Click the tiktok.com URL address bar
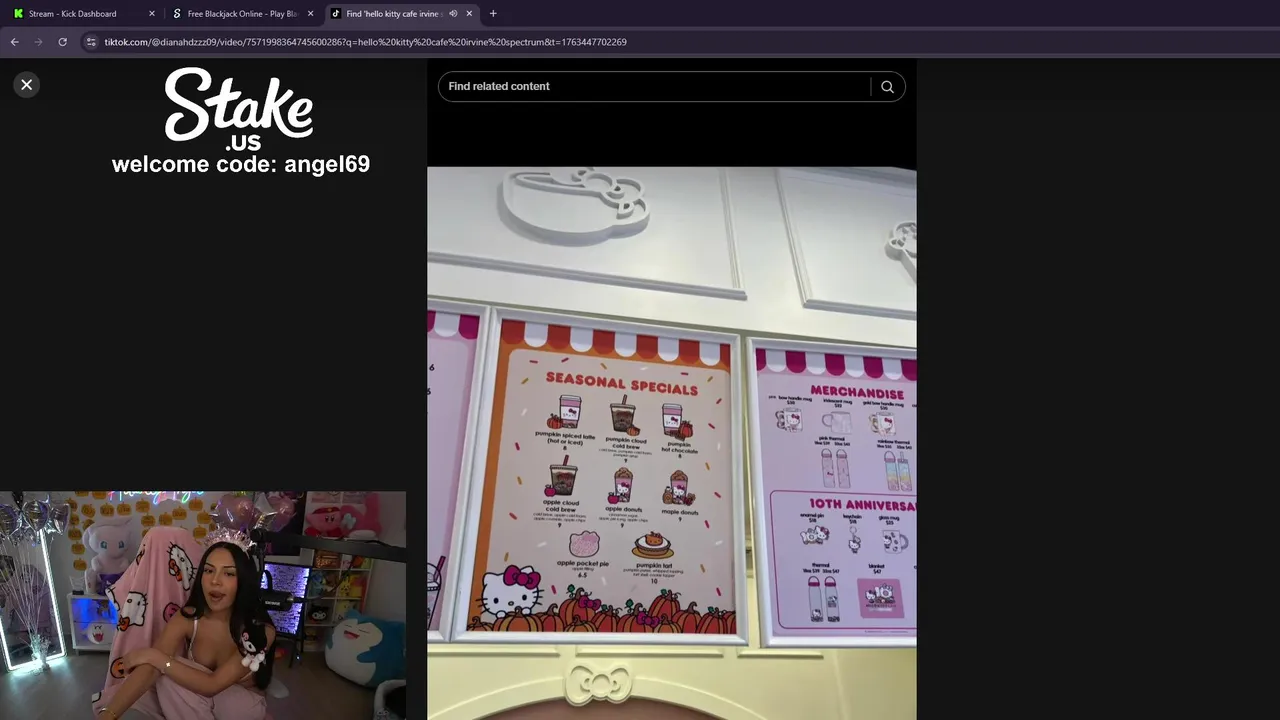Image resolution: width=1280 pixels, height=720 pixels. click(x=365, y=42)
